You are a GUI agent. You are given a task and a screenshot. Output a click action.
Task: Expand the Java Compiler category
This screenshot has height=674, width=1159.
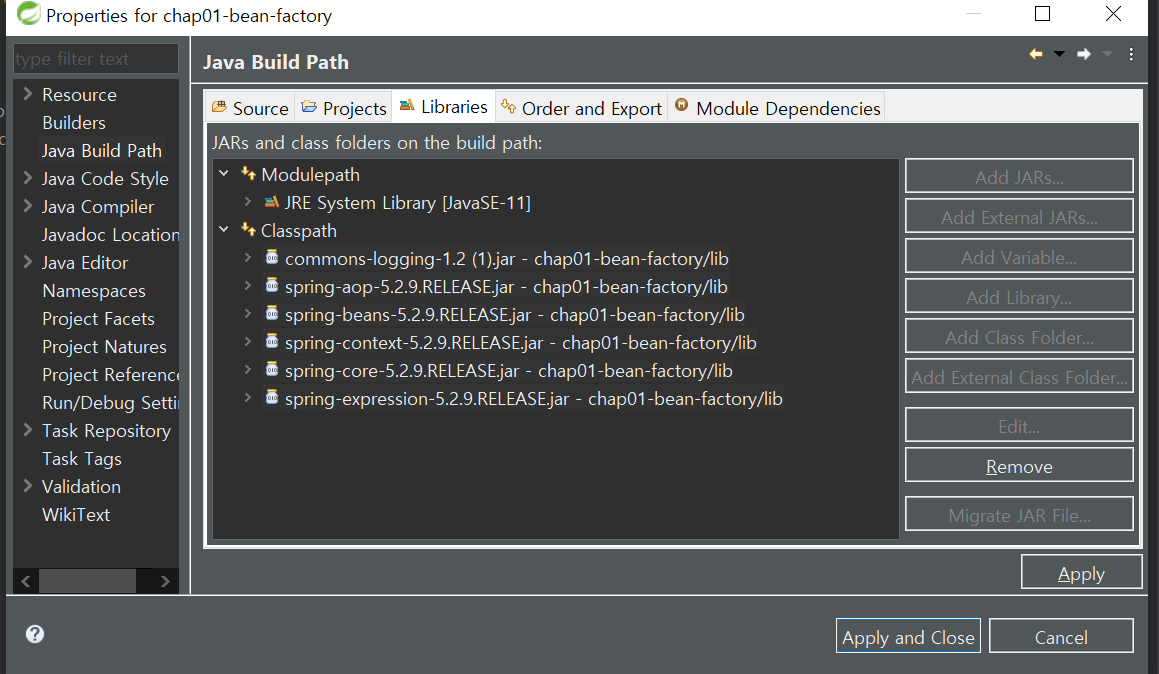(x=28, y=206)
